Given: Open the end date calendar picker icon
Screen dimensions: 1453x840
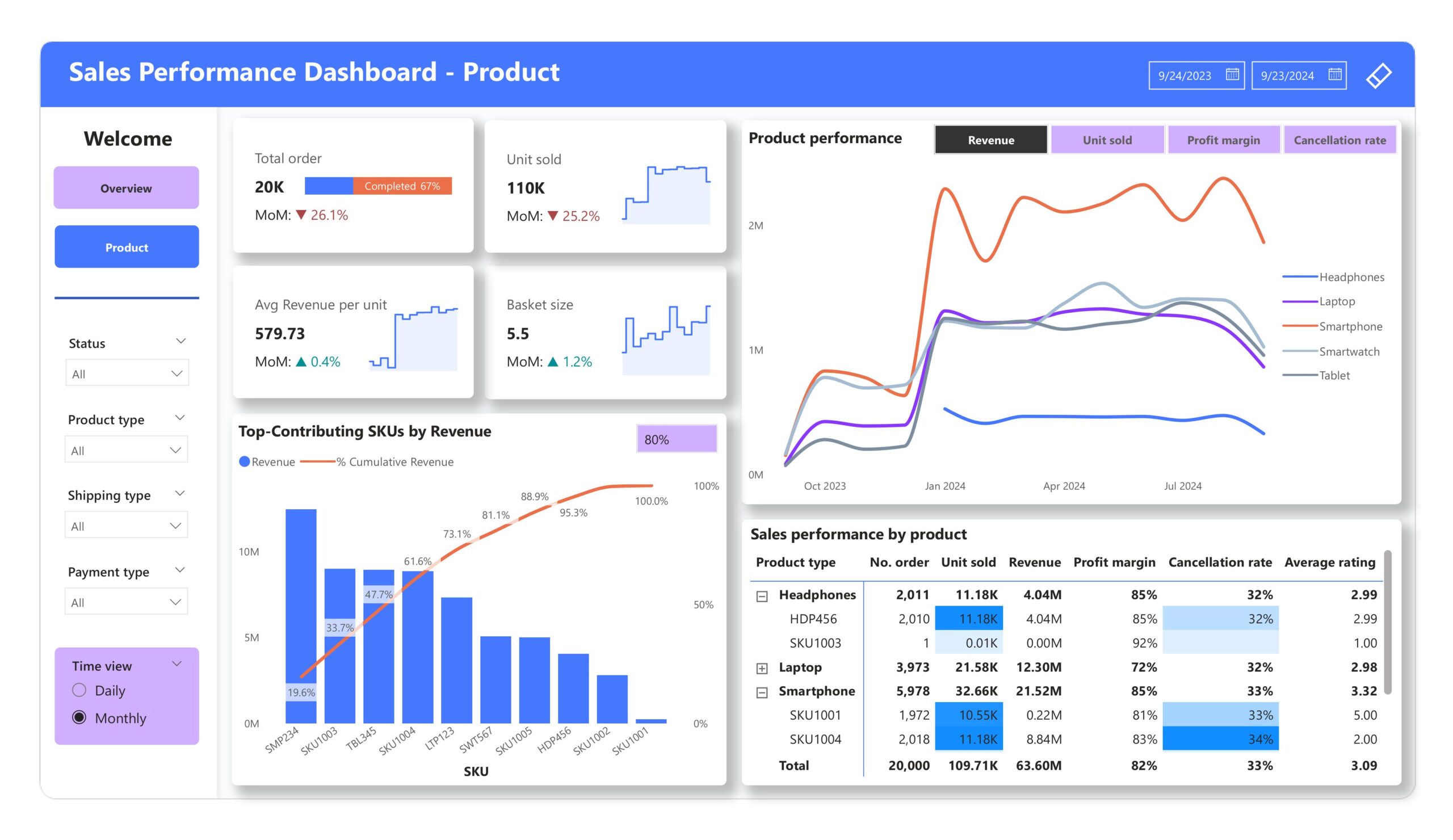Looking at the screenshot, I should point(1334,75).
